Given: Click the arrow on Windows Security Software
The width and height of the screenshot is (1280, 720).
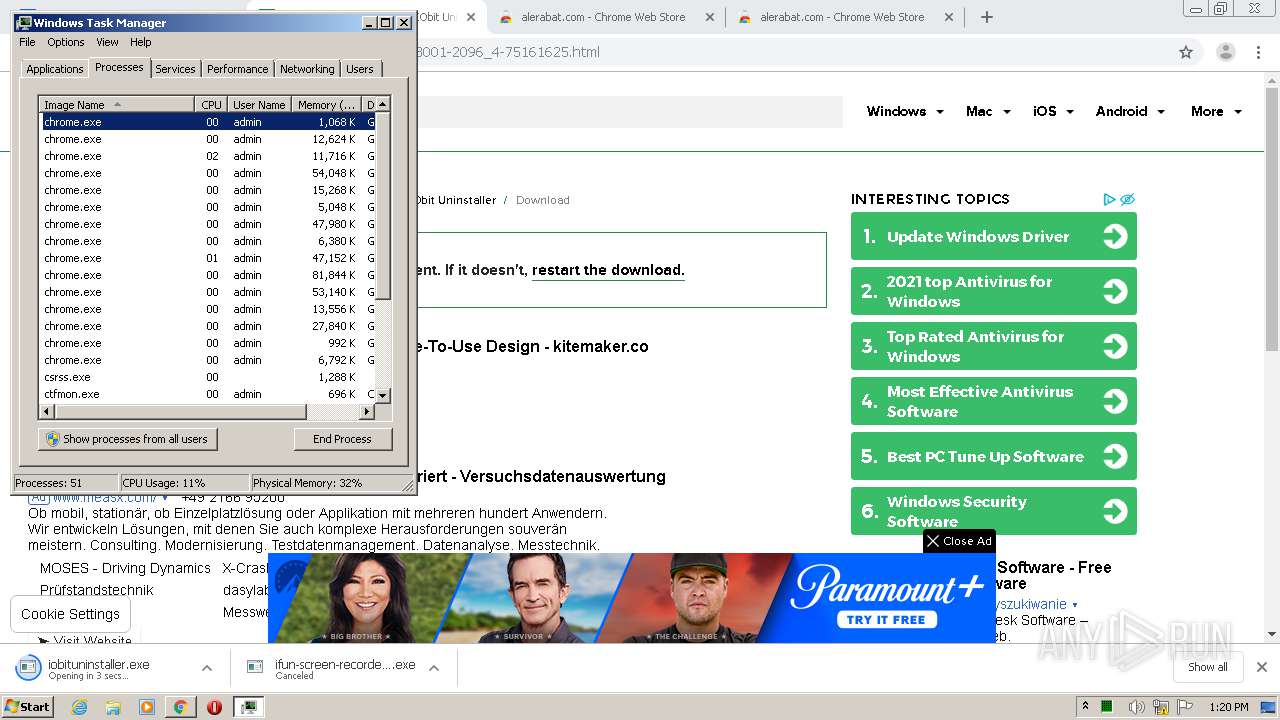Looking at the screenshot, I should (1115, 511).
